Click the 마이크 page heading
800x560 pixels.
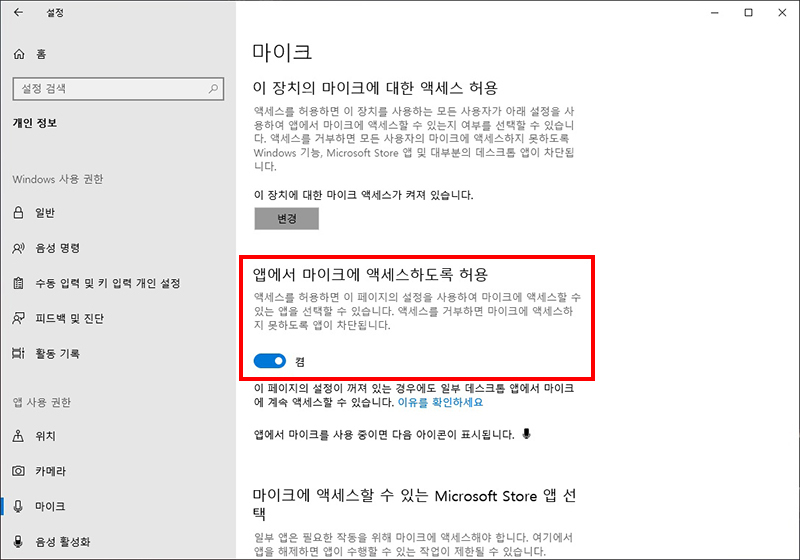pyautogui.click(x=282, y=52)
